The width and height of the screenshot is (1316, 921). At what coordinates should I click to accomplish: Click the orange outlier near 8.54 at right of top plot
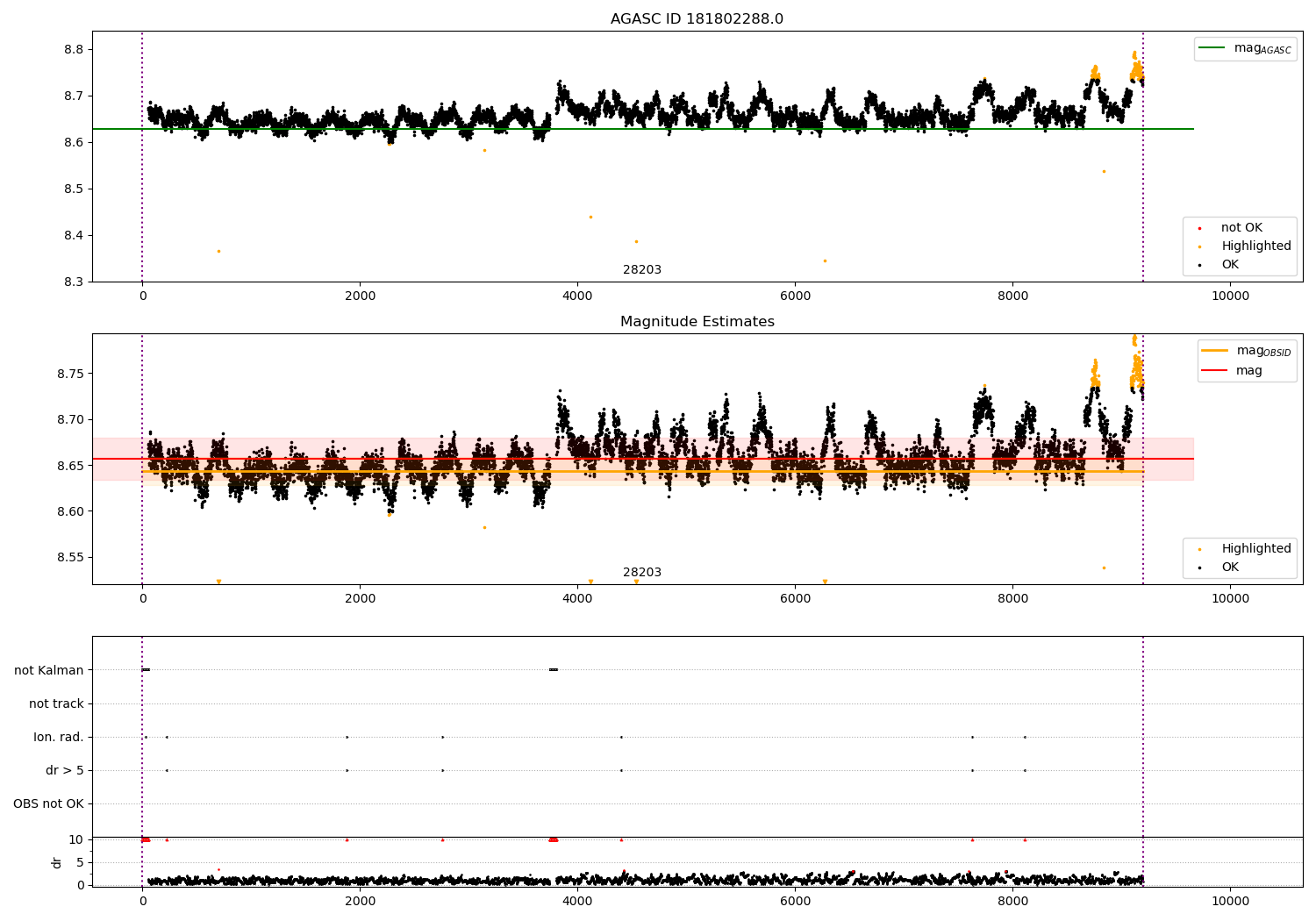click(x=1104, y=171)
